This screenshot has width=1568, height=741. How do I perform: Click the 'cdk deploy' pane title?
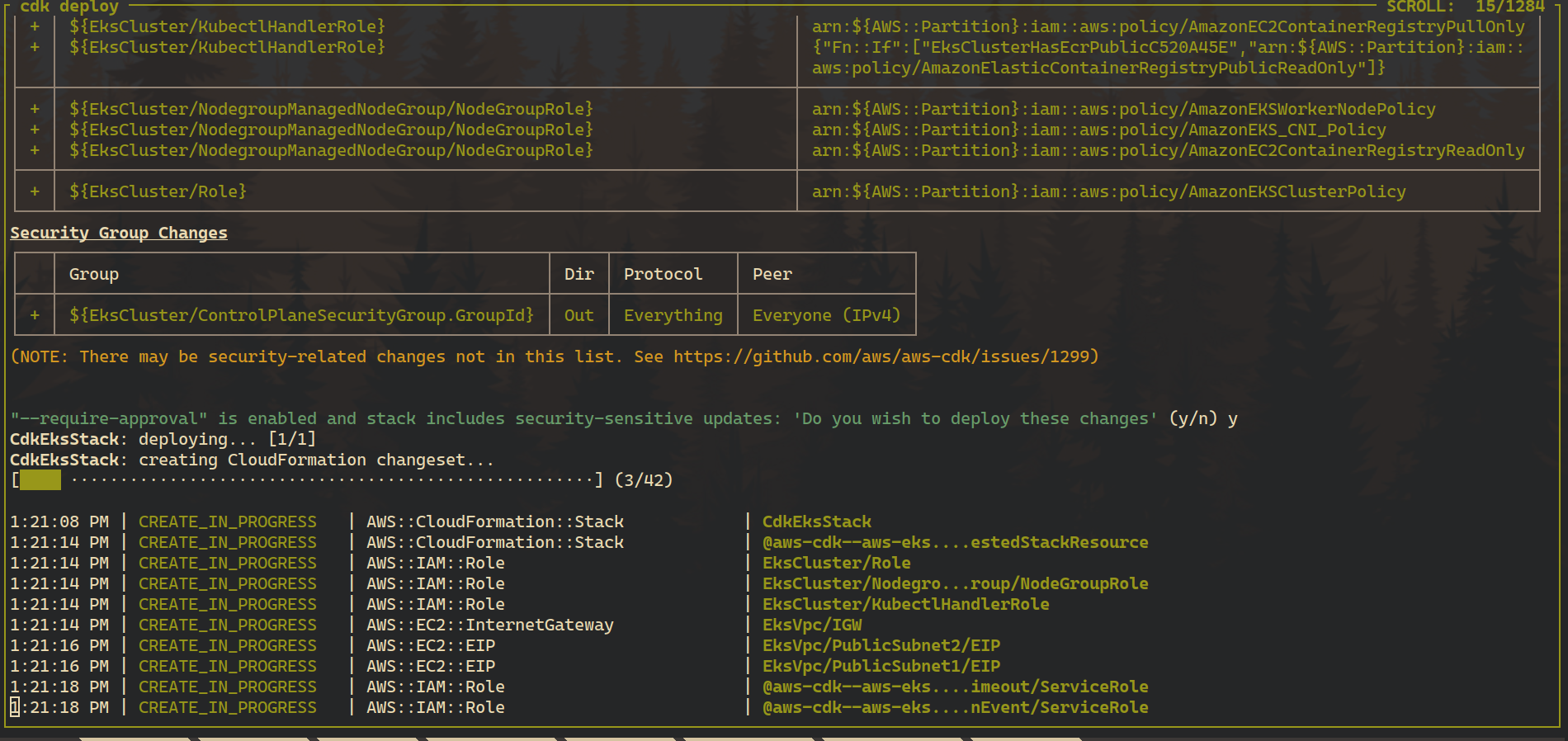pyautogui.click(x=68, y=7)
